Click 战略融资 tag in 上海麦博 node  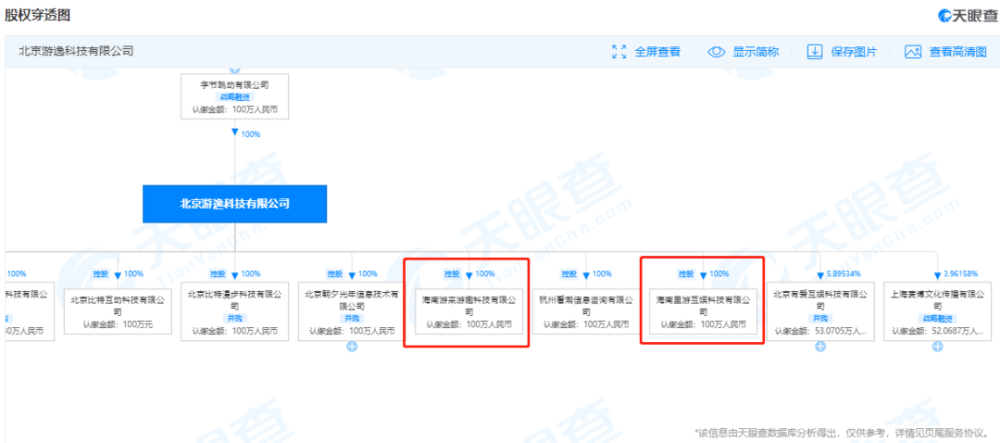click(937, 317)
